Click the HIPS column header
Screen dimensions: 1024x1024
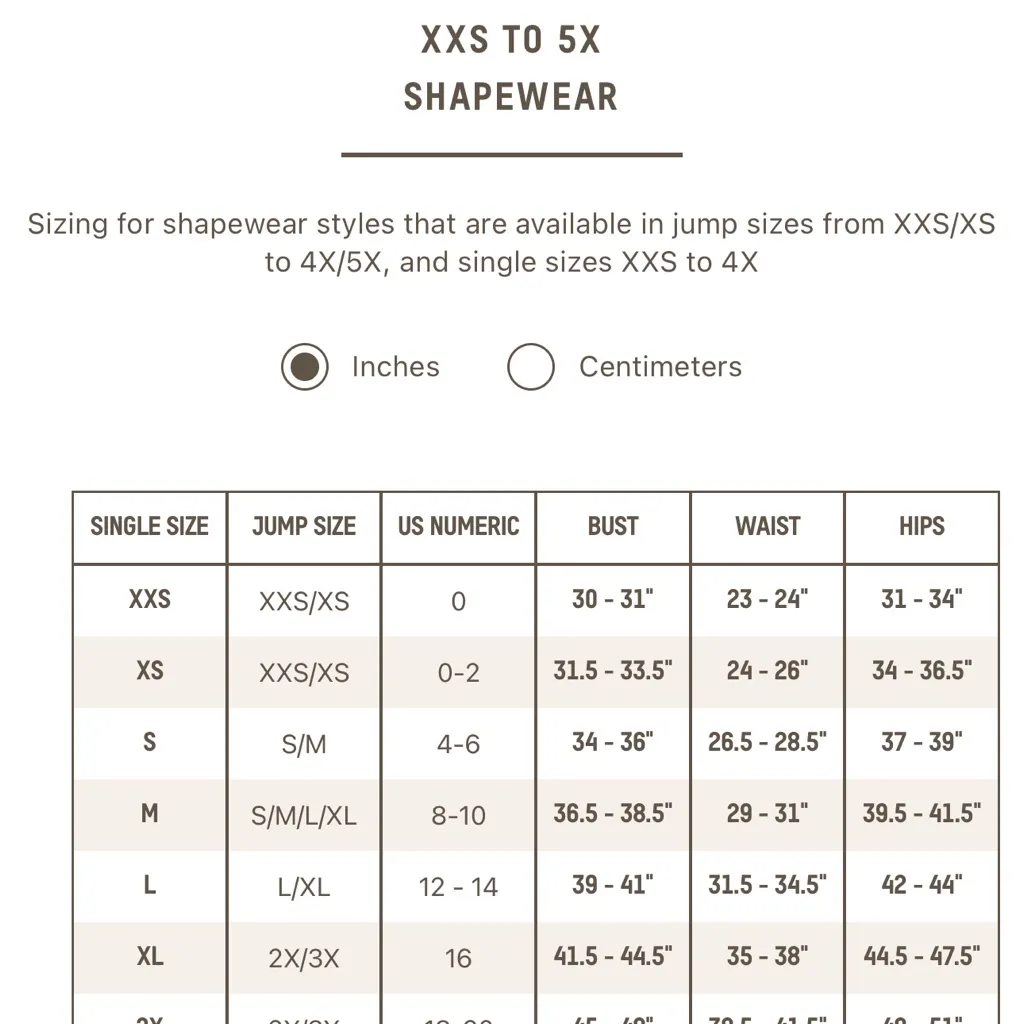point(921,527)
